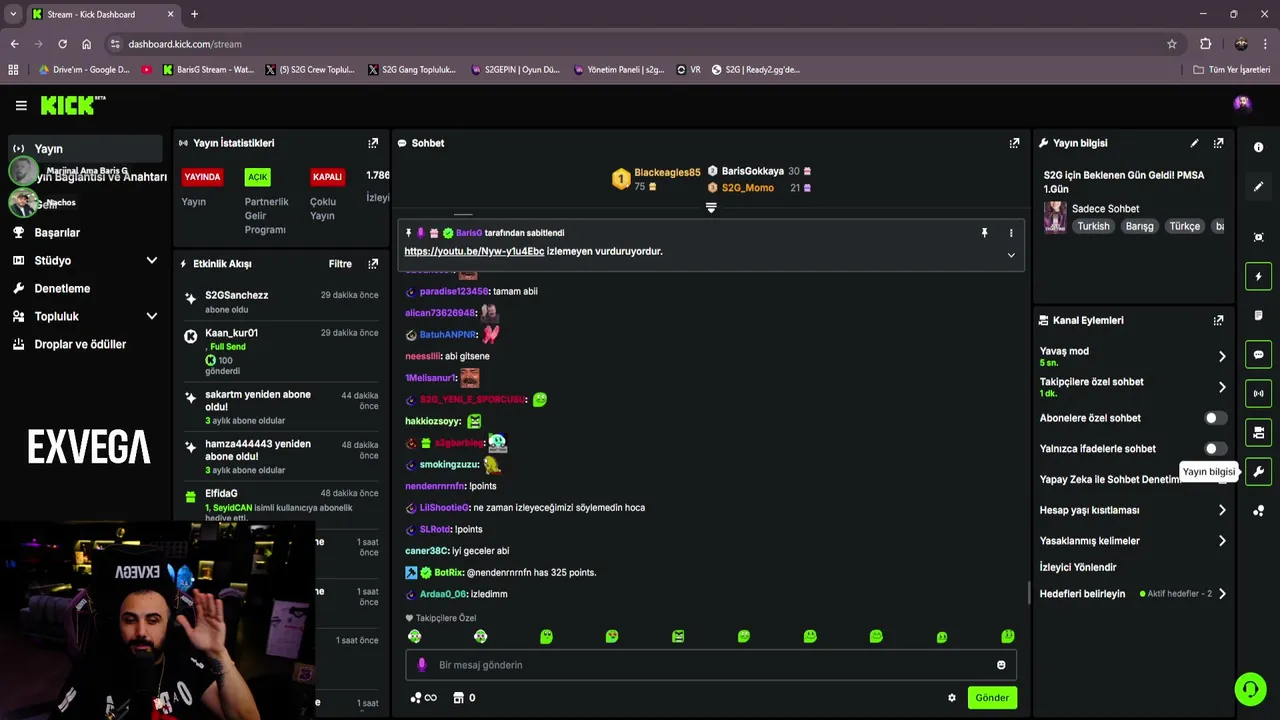Open pinned message three-dot menu
The image size is (1280, 720).
pyautogui.click(x=1011, y=233)
